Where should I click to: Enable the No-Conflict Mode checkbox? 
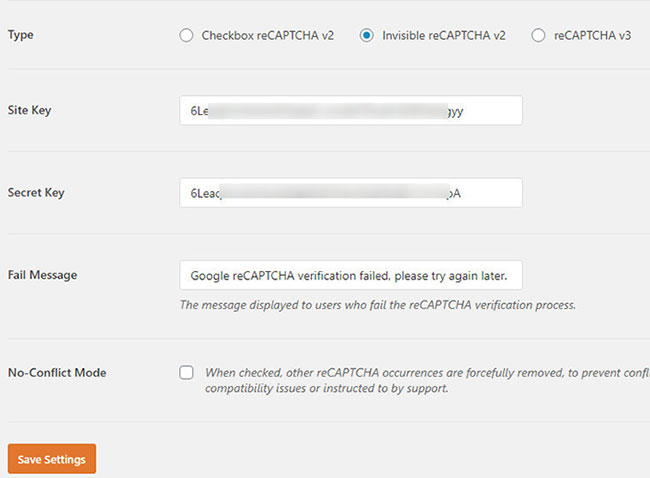click(x=187, y=373)
